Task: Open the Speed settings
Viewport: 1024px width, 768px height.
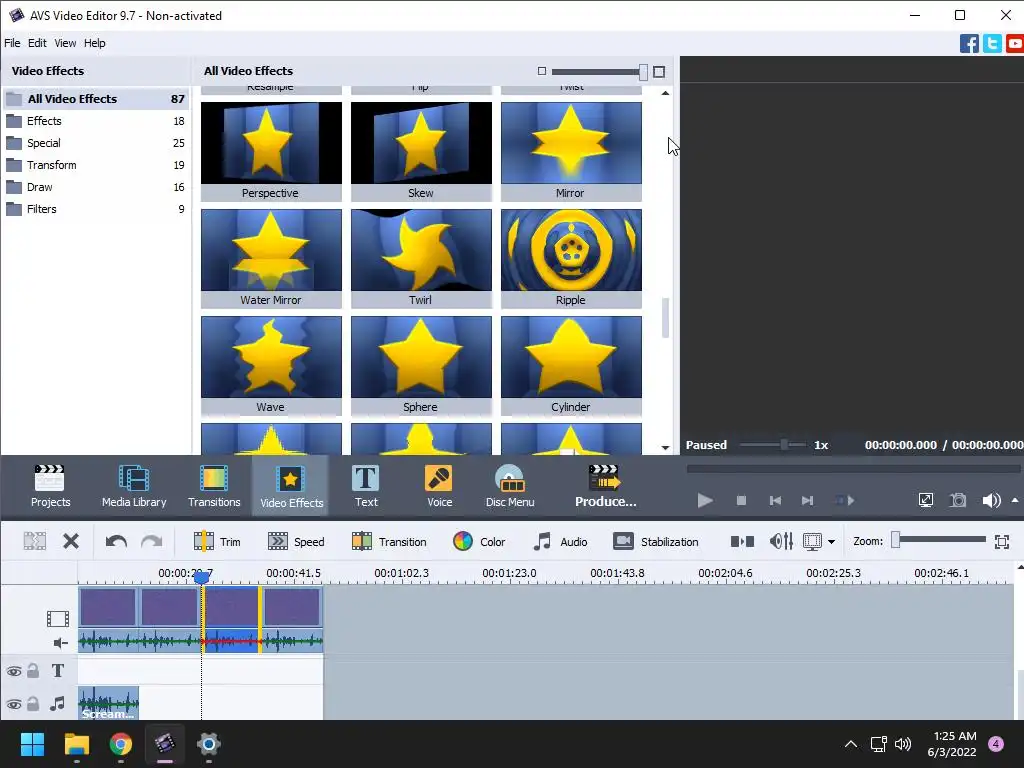Action: [296, 541]
